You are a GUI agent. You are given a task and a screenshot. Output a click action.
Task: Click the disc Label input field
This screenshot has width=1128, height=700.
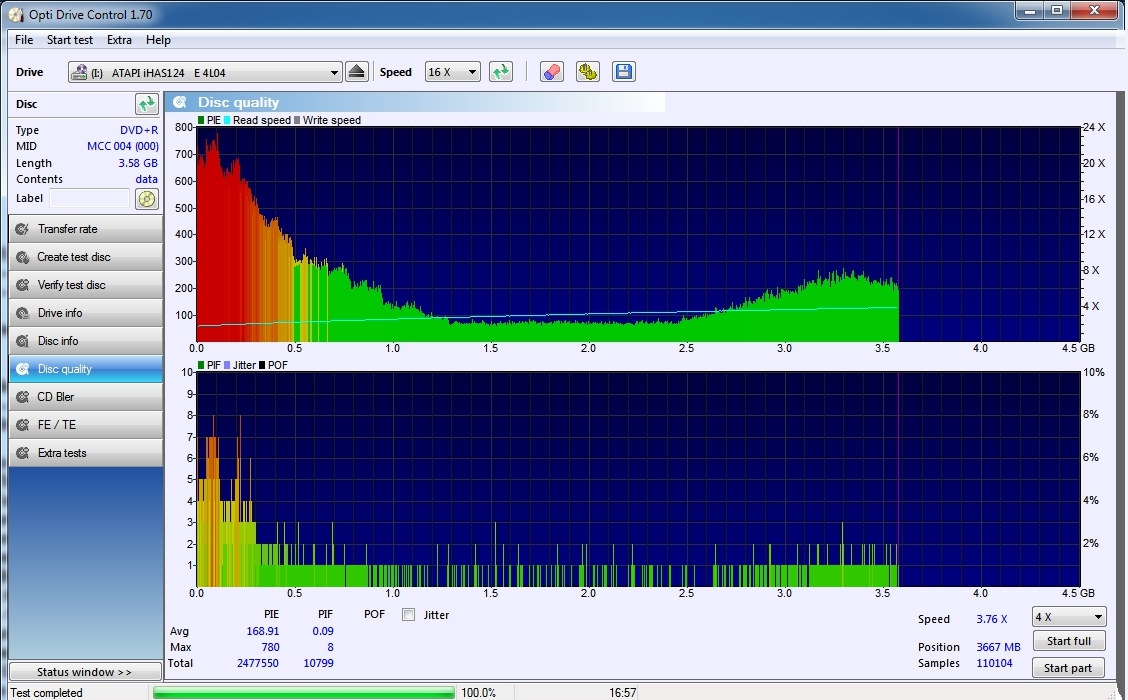(89, 199)
